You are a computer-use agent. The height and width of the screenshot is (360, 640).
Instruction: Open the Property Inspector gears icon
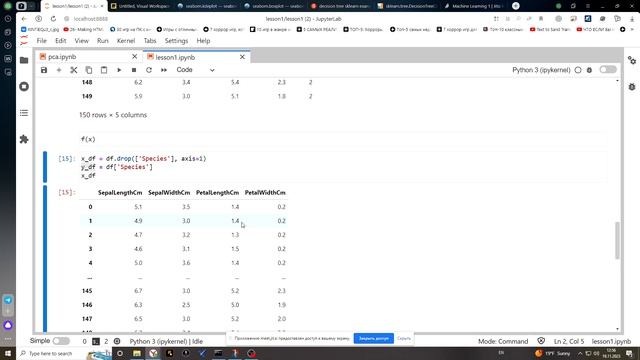pos(632,61)
